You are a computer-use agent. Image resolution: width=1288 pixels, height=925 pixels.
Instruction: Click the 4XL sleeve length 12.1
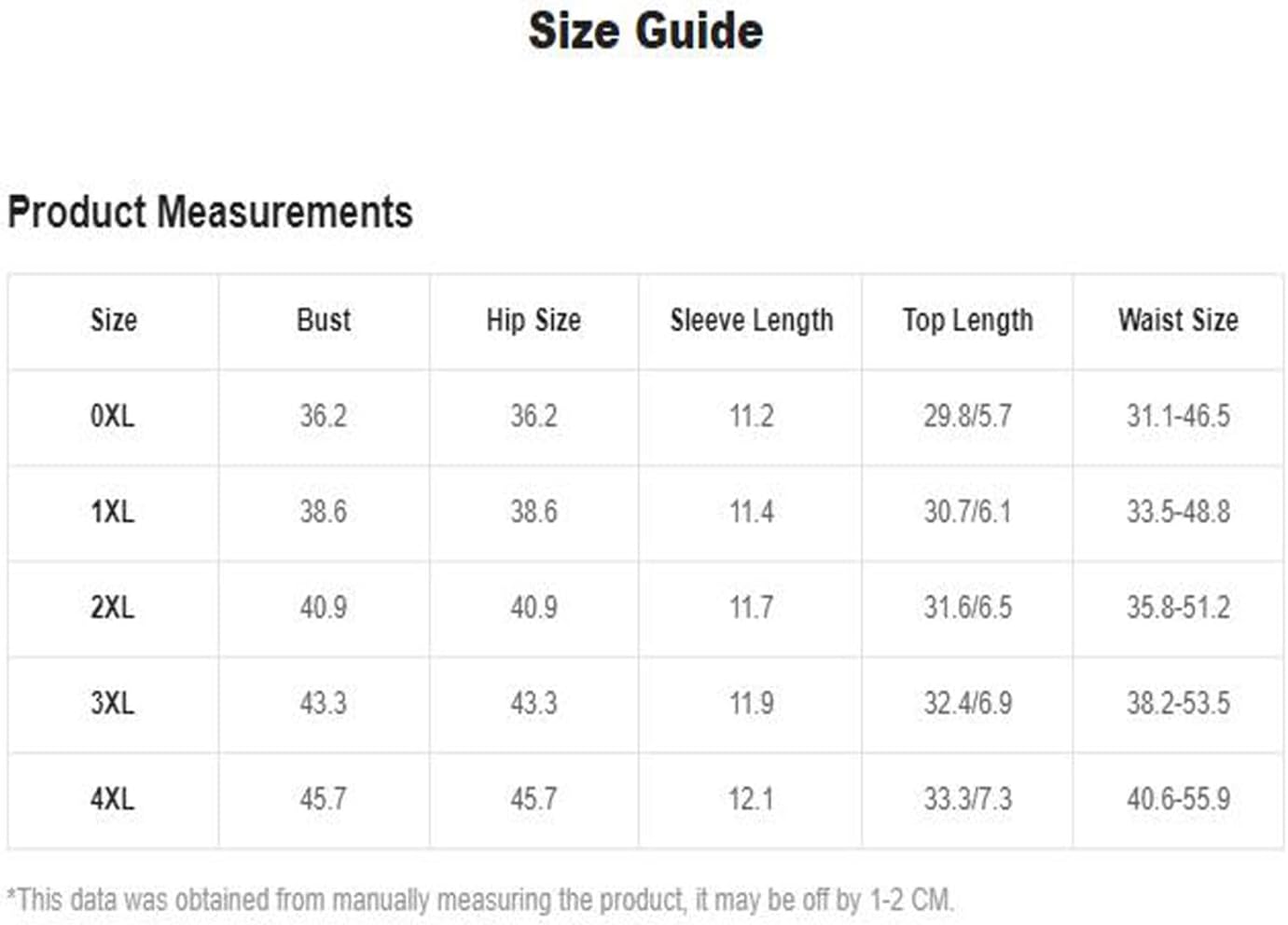tap(752, 799)
